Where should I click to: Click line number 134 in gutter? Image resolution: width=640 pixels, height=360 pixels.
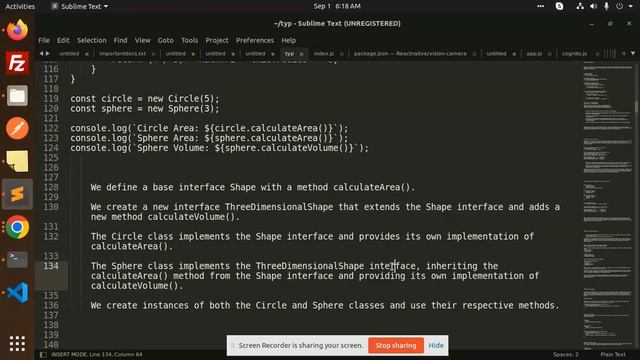(51, 266)
